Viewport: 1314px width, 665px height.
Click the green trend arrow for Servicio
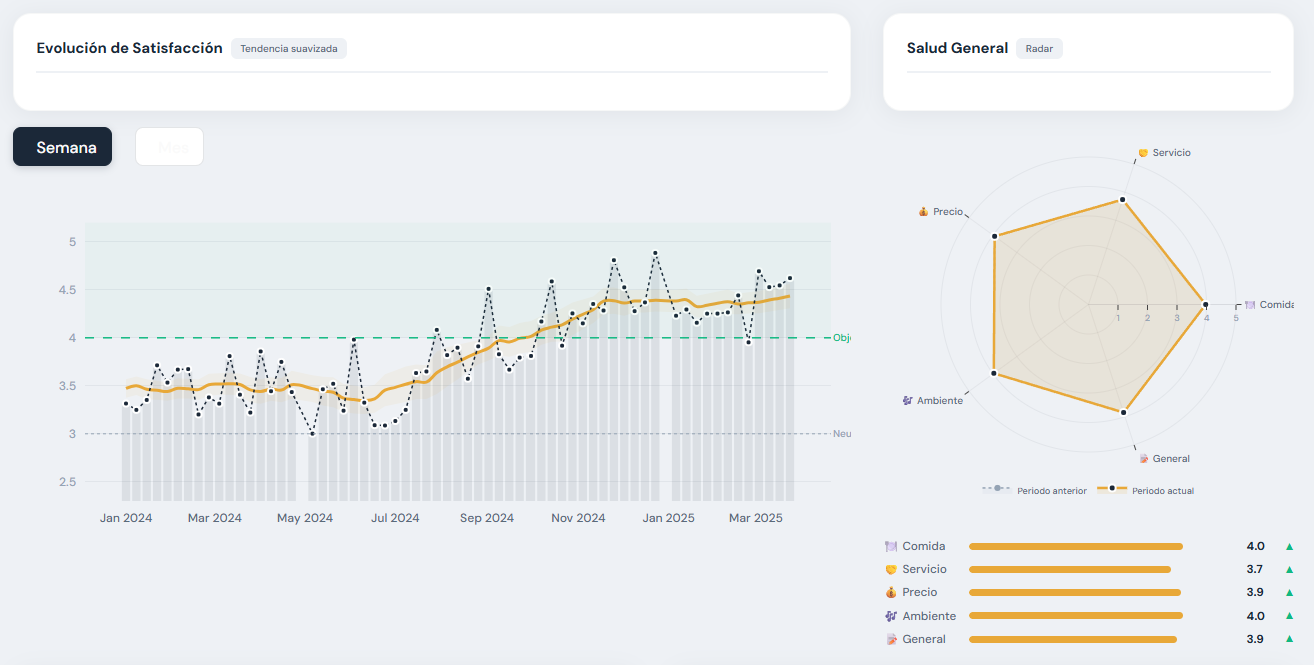[1289, 569]
